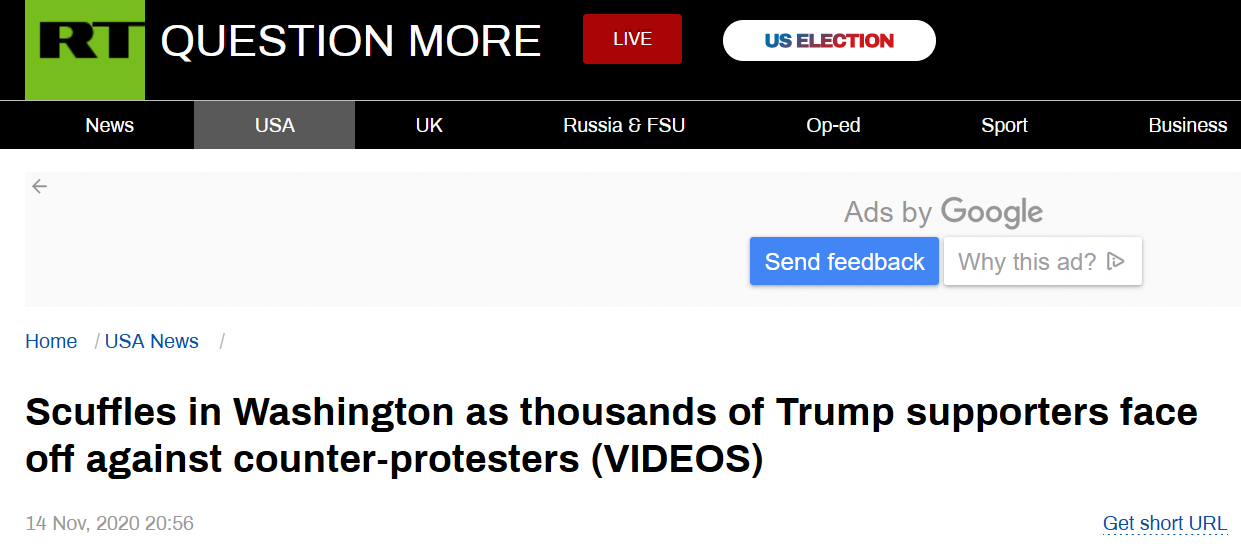This screenshot has width=1241, height=554.
Task: Open Russia & FSU section
Action: click(x=624, y=125)
